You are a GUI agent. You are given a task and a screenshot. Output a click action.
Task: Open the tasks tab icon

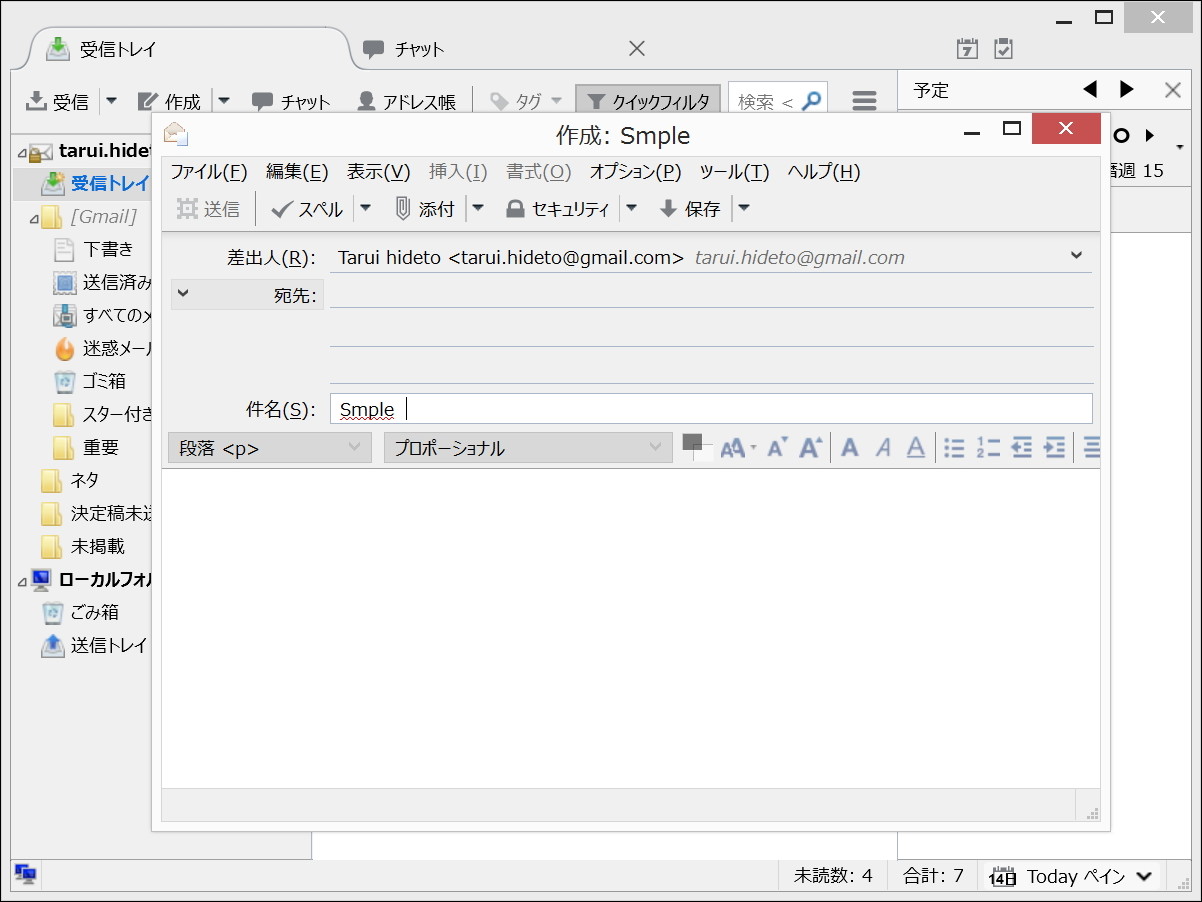(x=1004, y=49)
